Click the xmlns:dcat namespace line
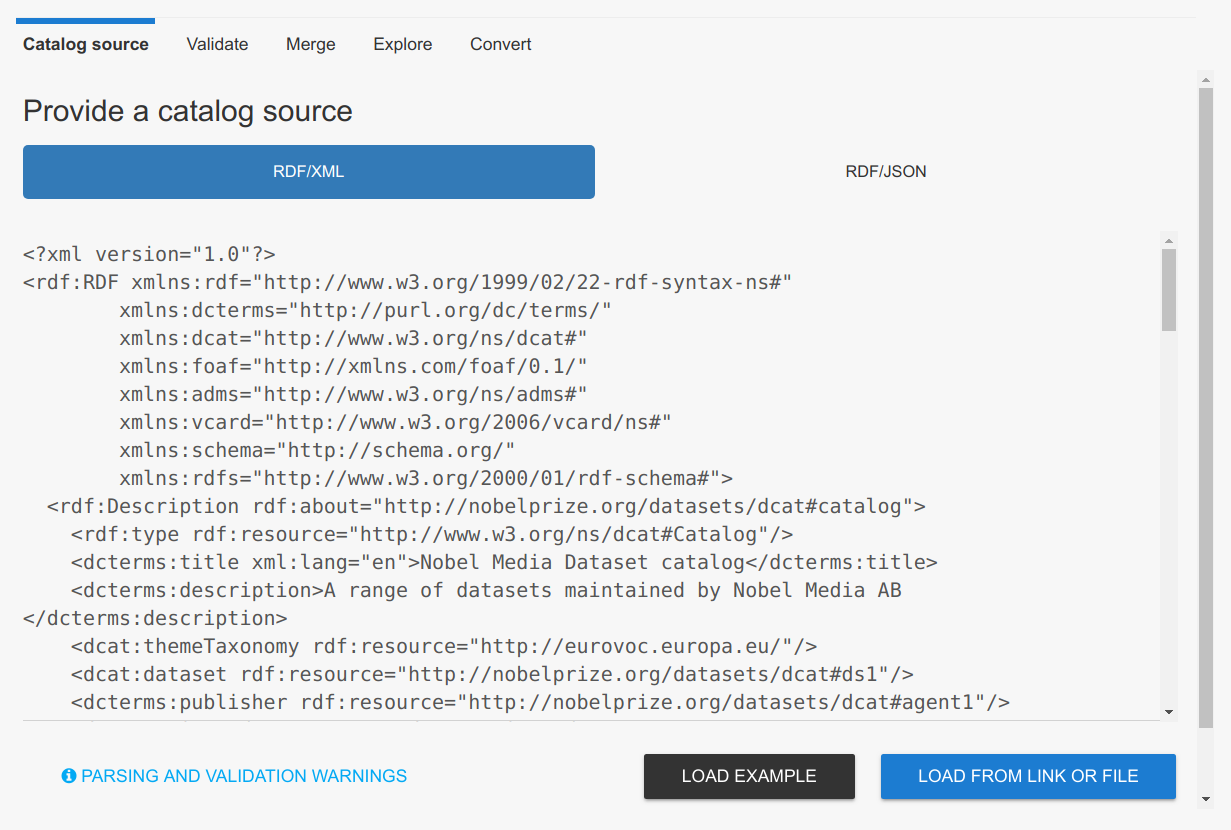 pyautogui.click(x=353, y=338)
